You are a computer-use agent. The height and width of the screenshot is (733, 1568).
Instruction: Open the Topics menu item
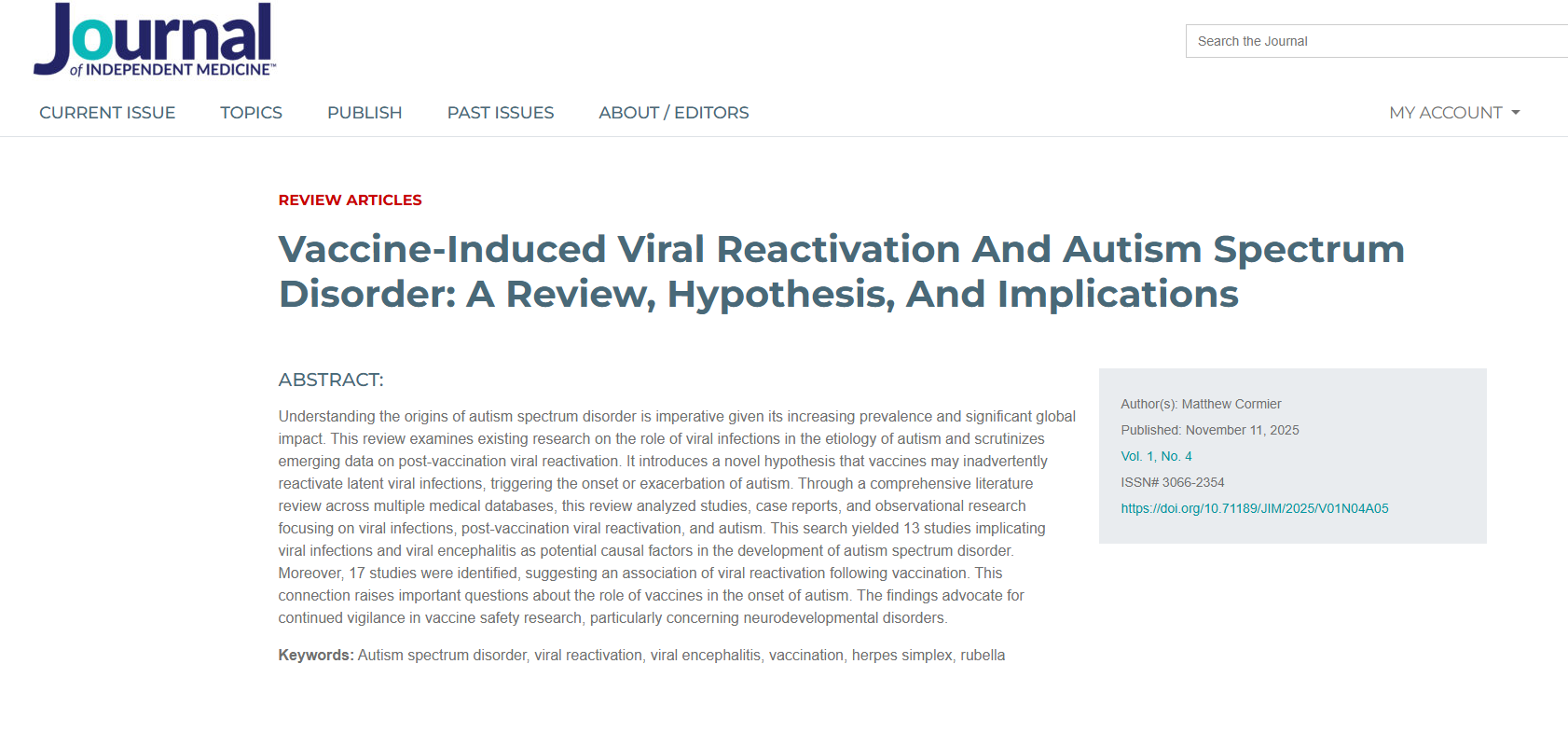pyautogui.click(x=251, y=113)
